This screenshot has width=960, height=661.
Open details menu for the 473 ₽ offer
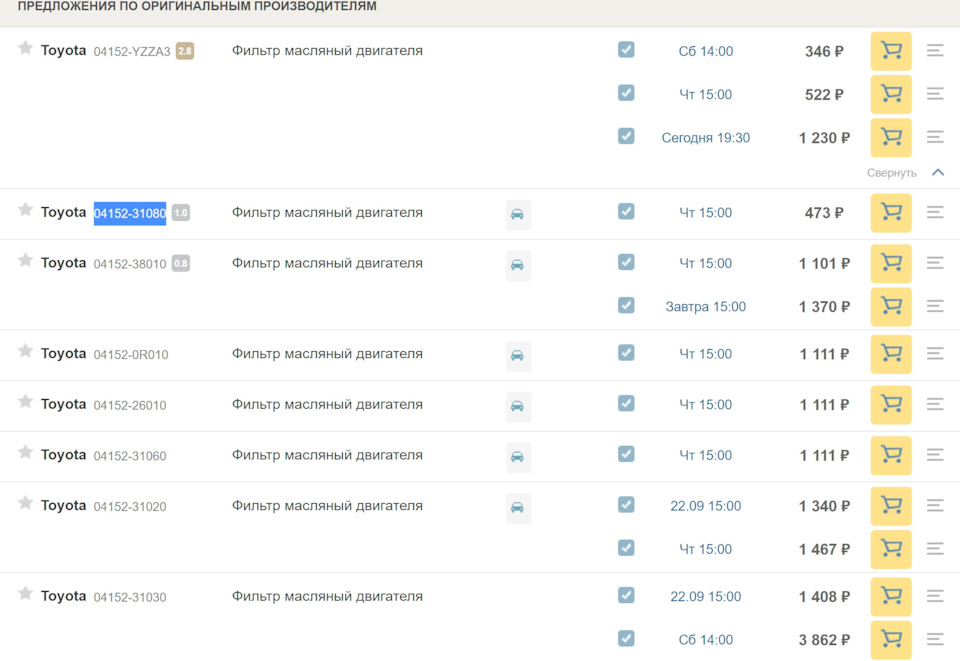(x=935, y=212)
